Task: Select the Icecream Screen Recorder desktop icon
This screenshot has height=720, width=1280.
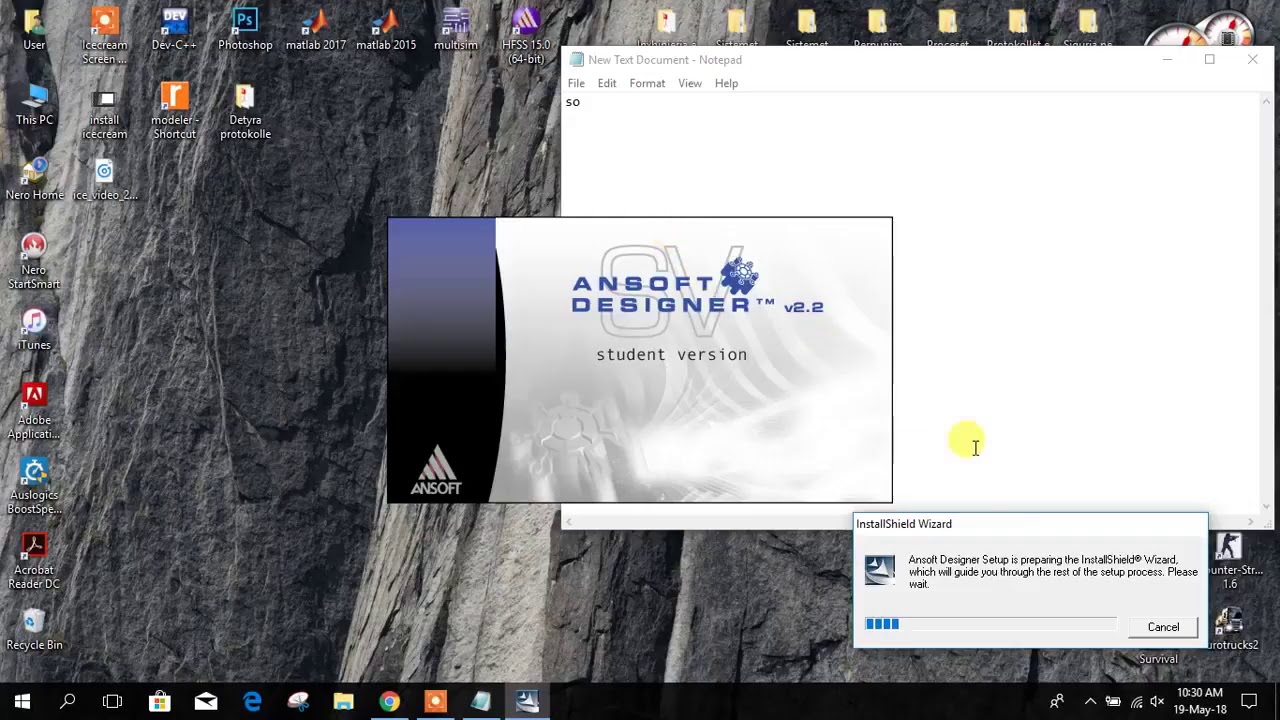Action: coord(104,36)
